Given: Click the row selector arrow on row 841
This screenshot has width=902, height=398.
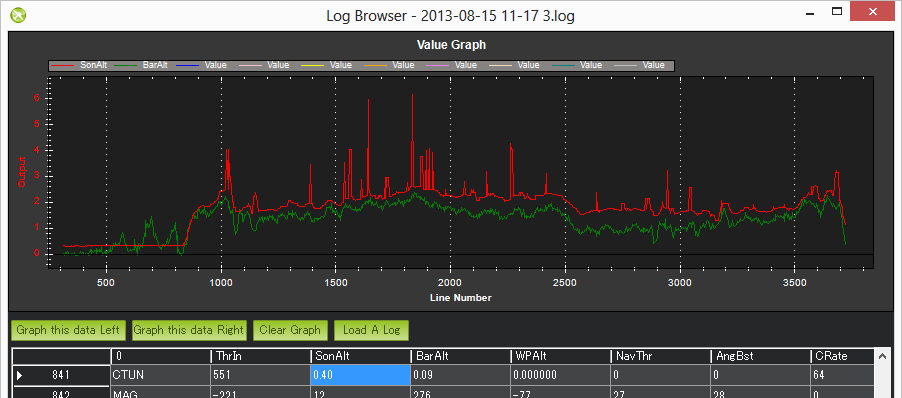Looking at the screenshot, I should tap(20, 376).
